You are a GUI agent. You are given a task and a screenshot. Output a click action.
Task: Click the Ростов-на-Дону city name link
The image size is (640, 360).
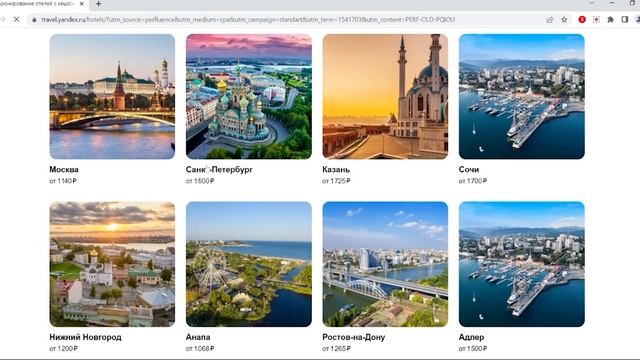click(x=353, y=337)
